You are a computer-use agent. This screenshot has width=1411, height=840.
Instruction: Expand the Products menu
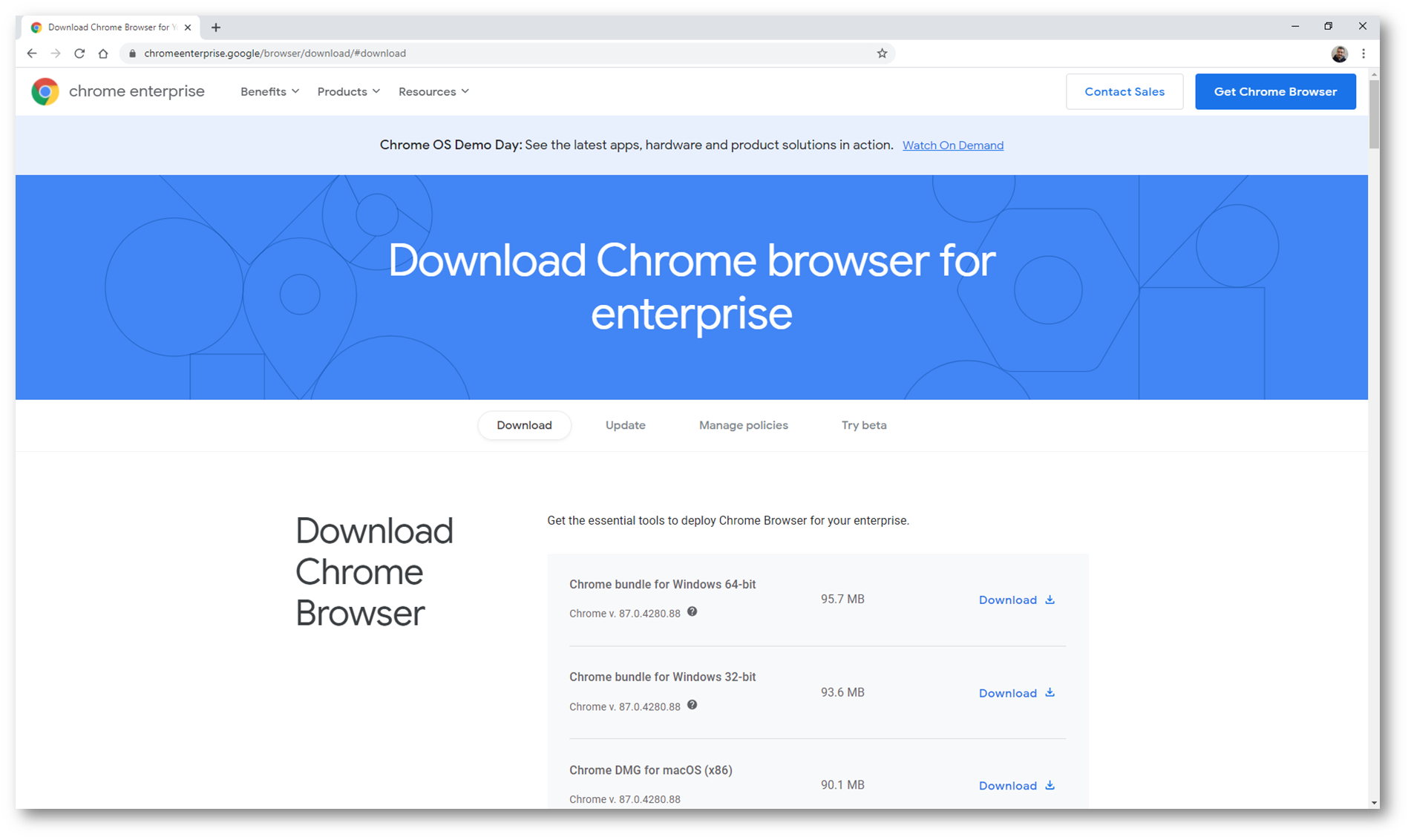click(x=349, y=91)
